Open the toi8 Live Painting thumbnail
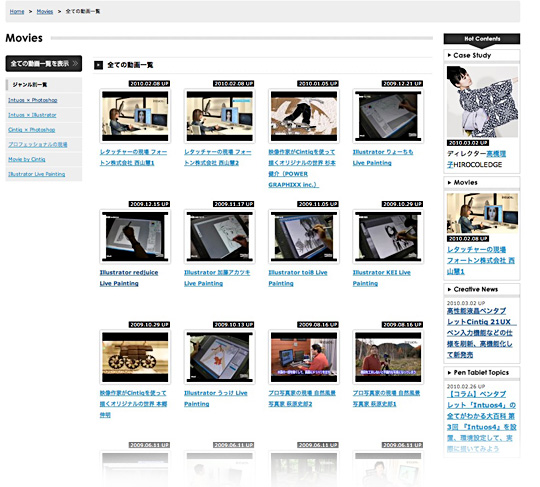 pos(304,237)
